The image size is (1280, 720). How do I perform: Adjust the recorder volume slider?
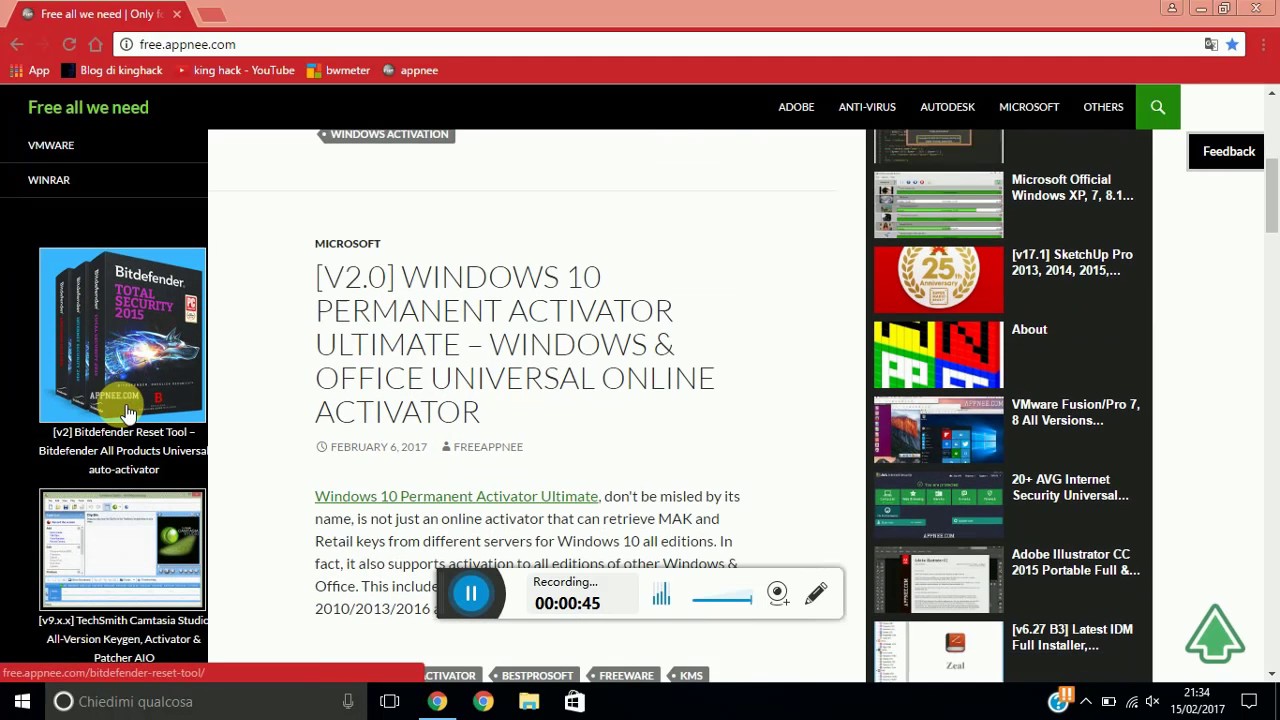tap(722, 599)
